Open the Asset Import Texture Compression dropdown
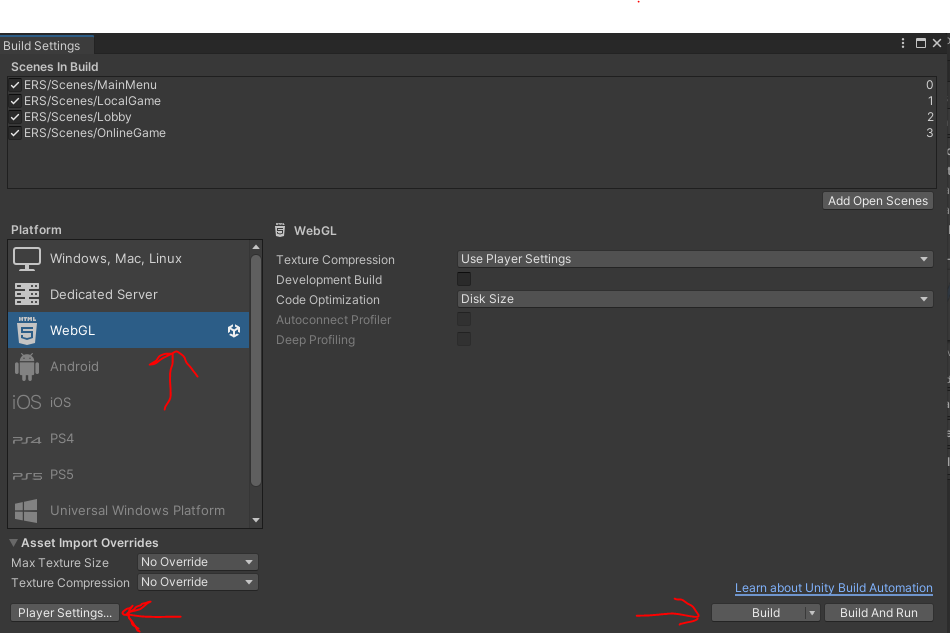This screenshot has width=950, height=633. point(198,582)
